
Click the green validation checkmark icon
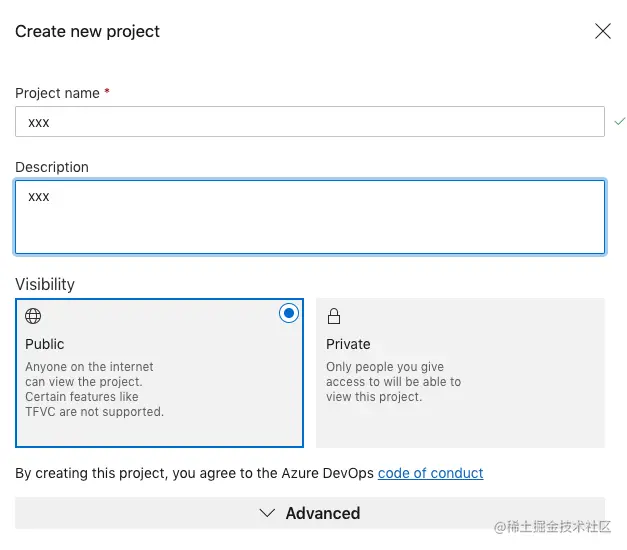click(619, 121)
